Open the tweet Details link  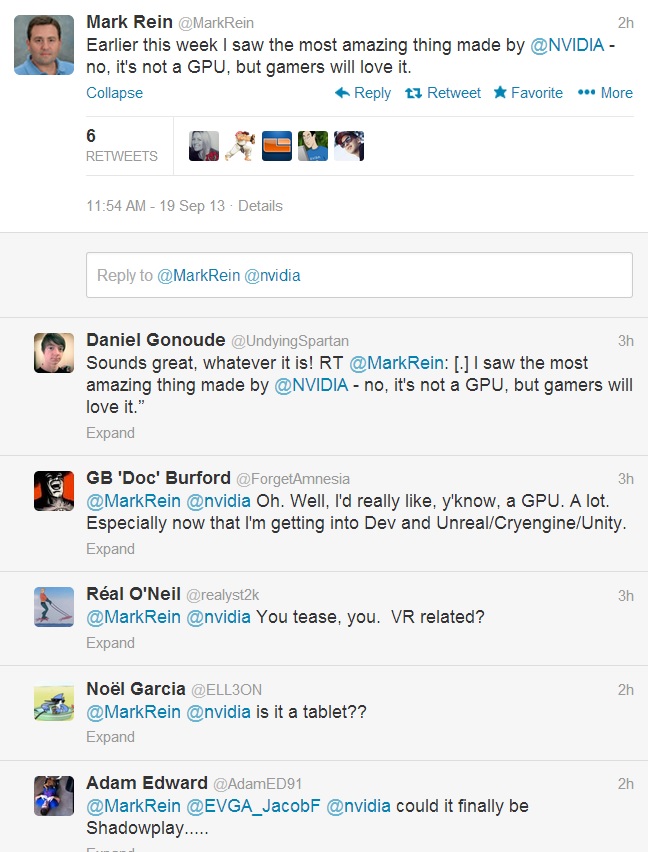pos(260,206)
